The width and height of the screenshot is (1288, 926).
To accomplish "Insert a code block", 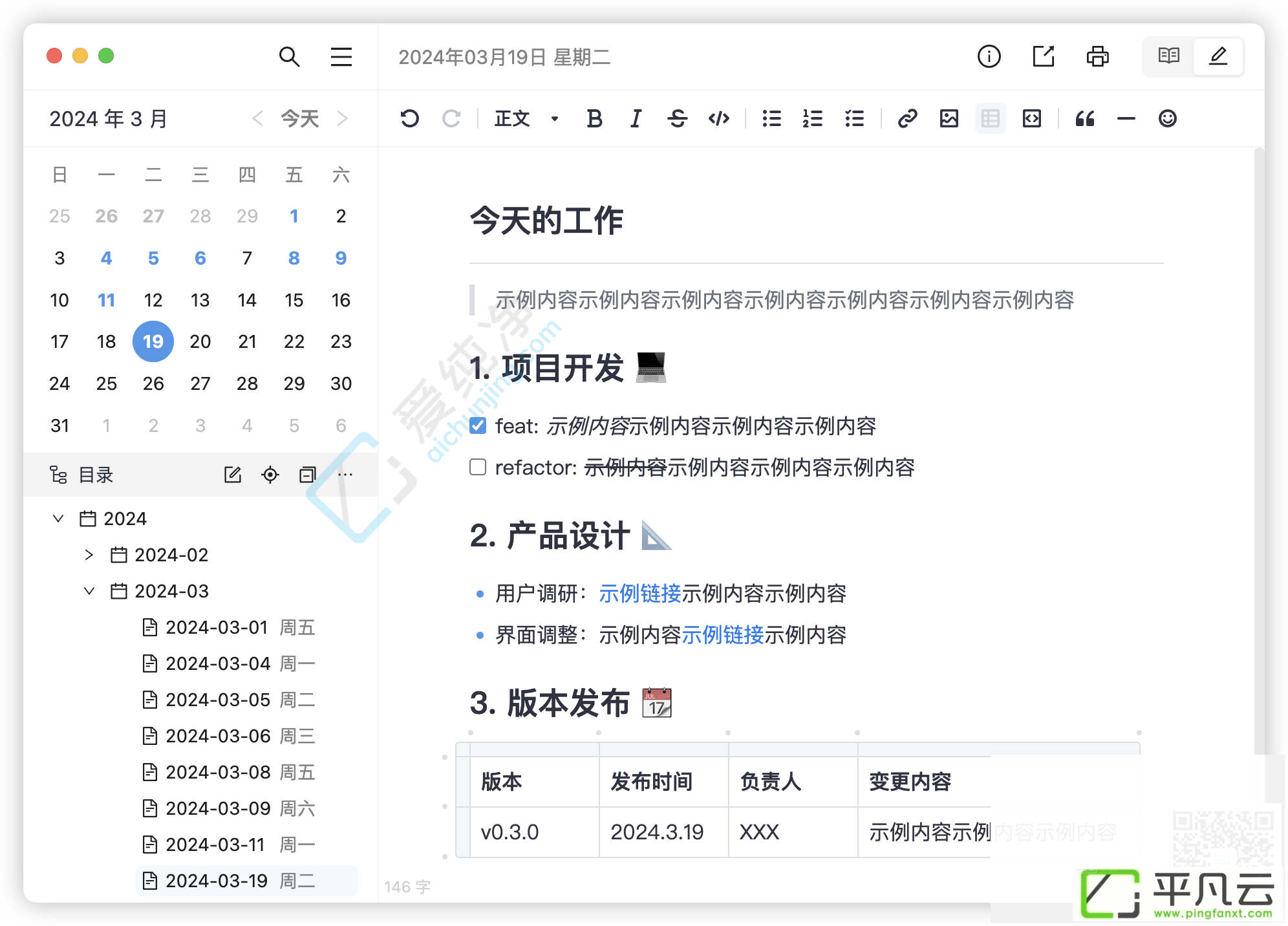I will 1032,118.
